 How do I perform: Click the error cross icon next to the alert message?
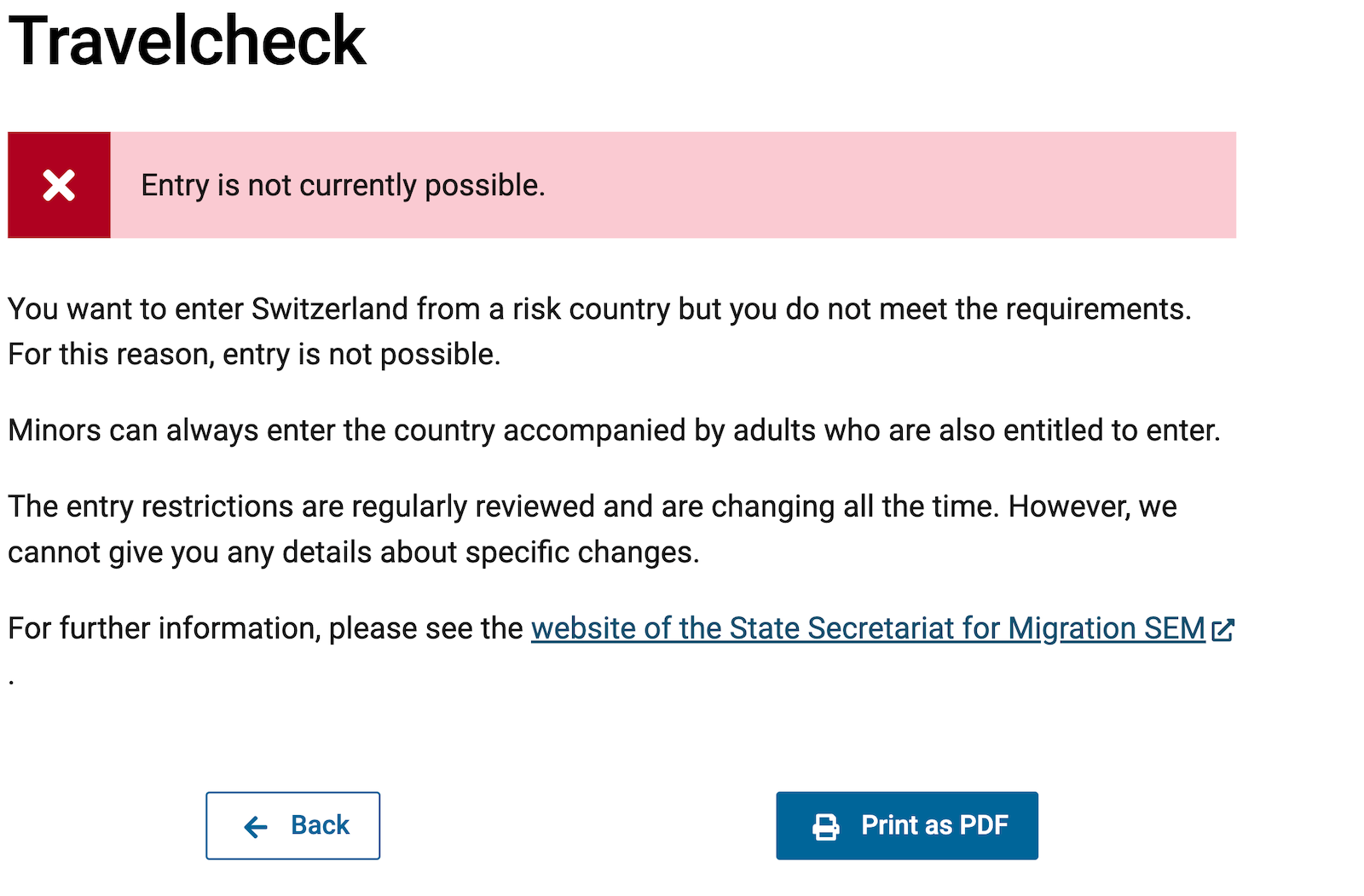(x=59, y=184)
